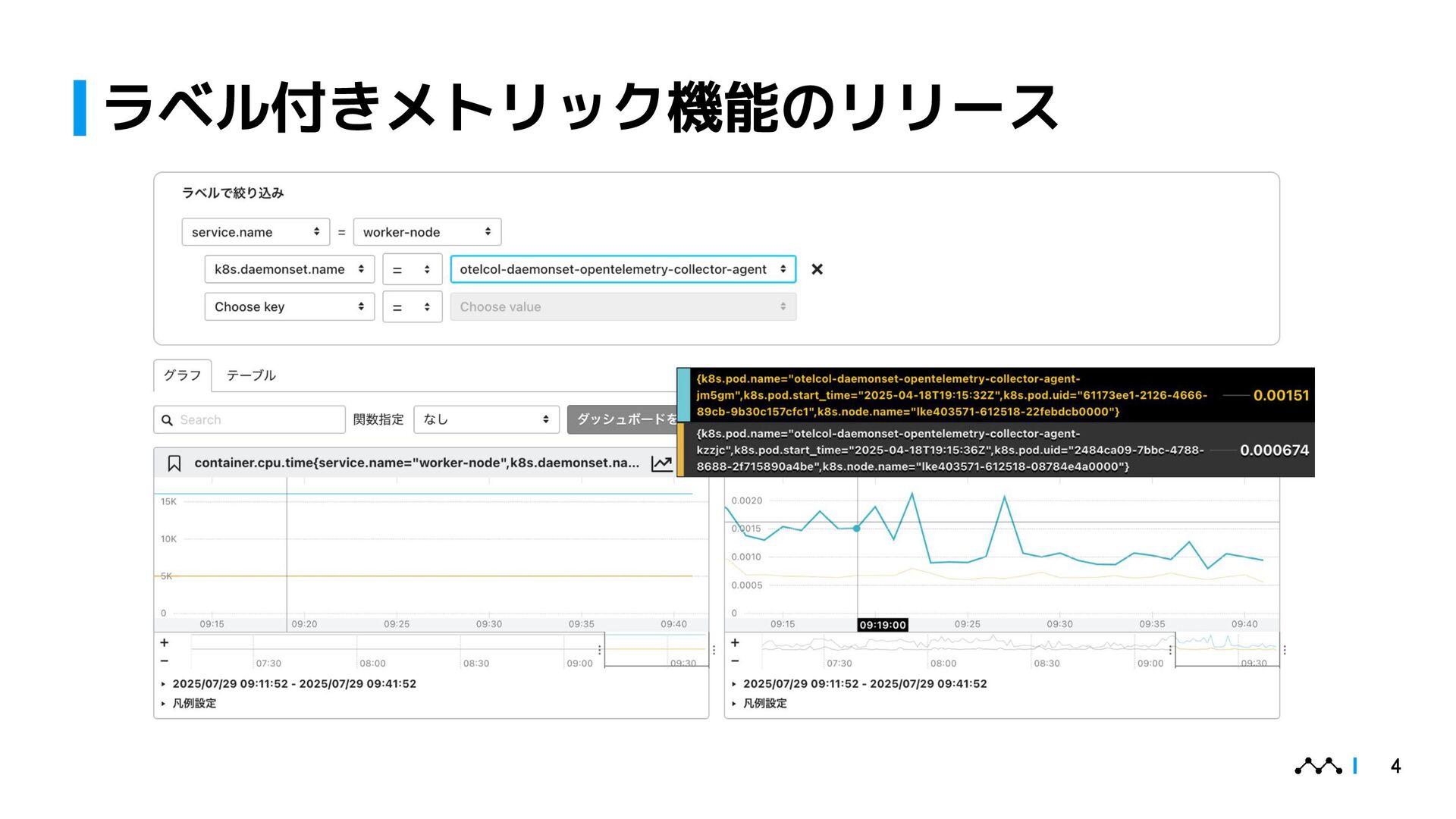Zoom in right graph with plus icon

[735, 642]
